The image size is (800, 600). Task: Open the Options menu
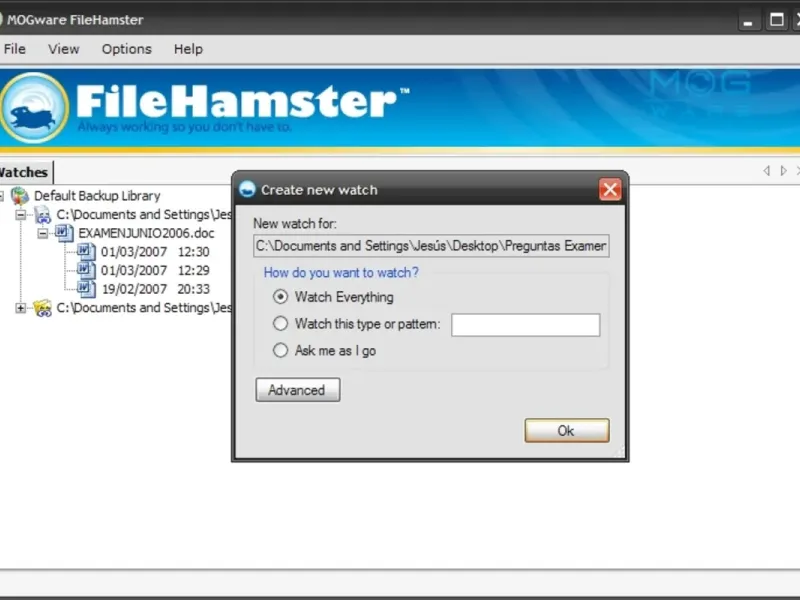127,49
